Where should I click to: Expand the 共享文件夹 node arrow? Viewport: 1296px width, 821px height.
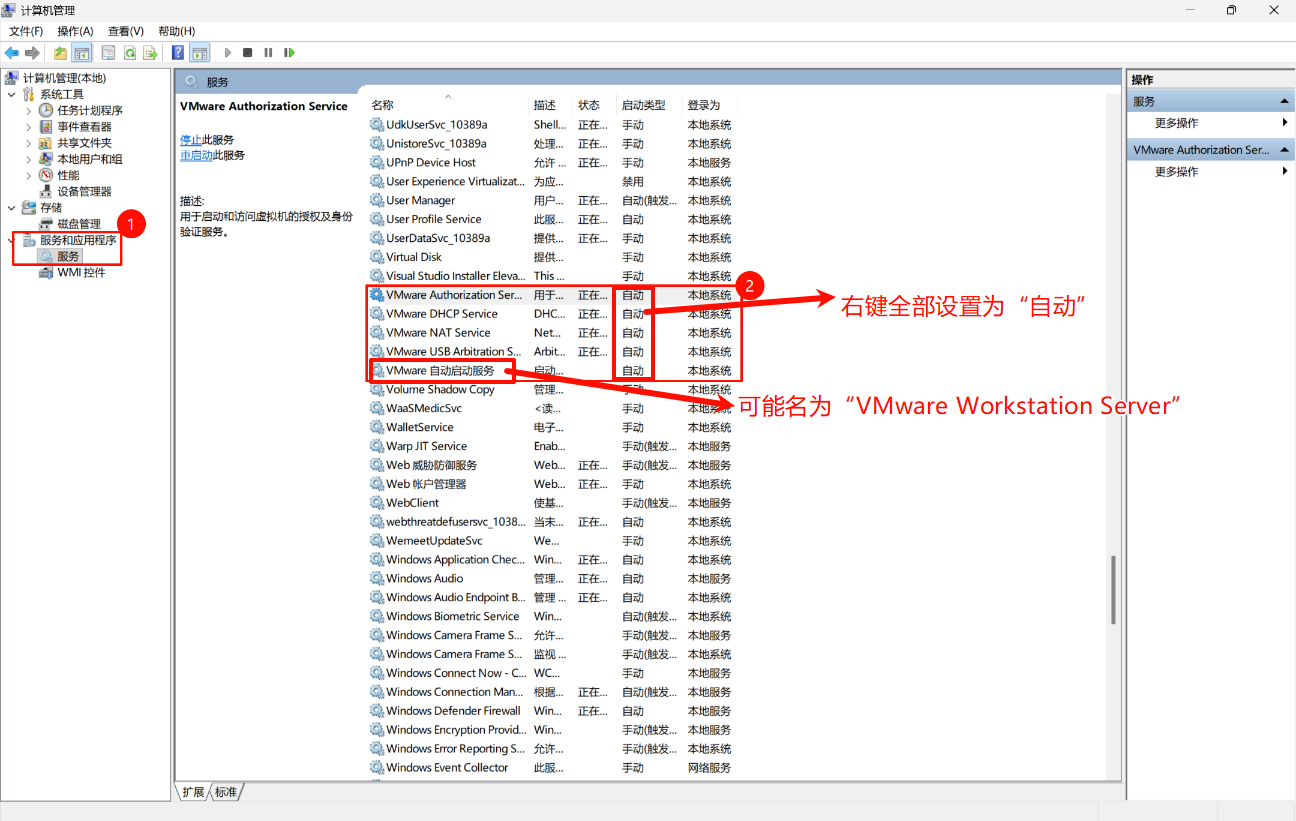[28, 143]
